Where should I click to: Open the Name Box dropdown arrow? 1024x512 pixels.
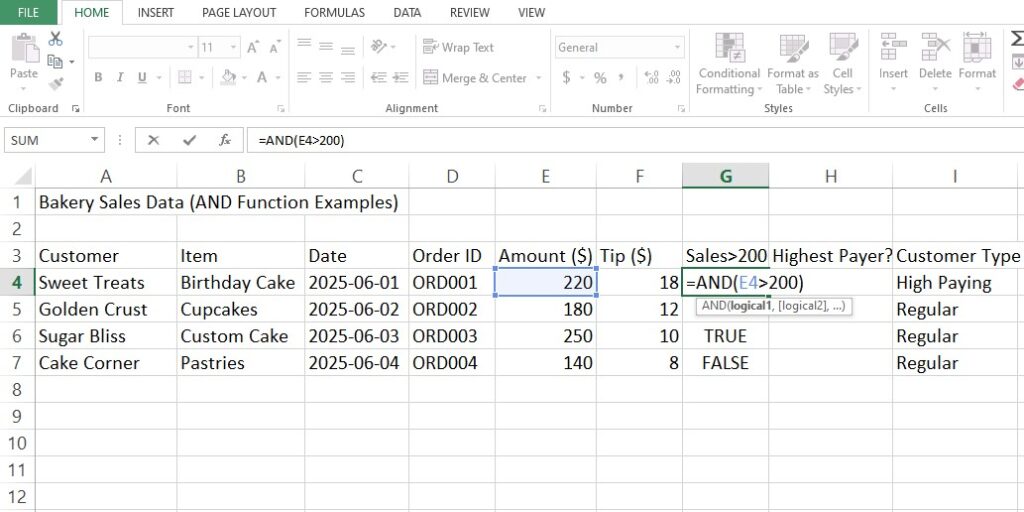(x=95, y=140)
